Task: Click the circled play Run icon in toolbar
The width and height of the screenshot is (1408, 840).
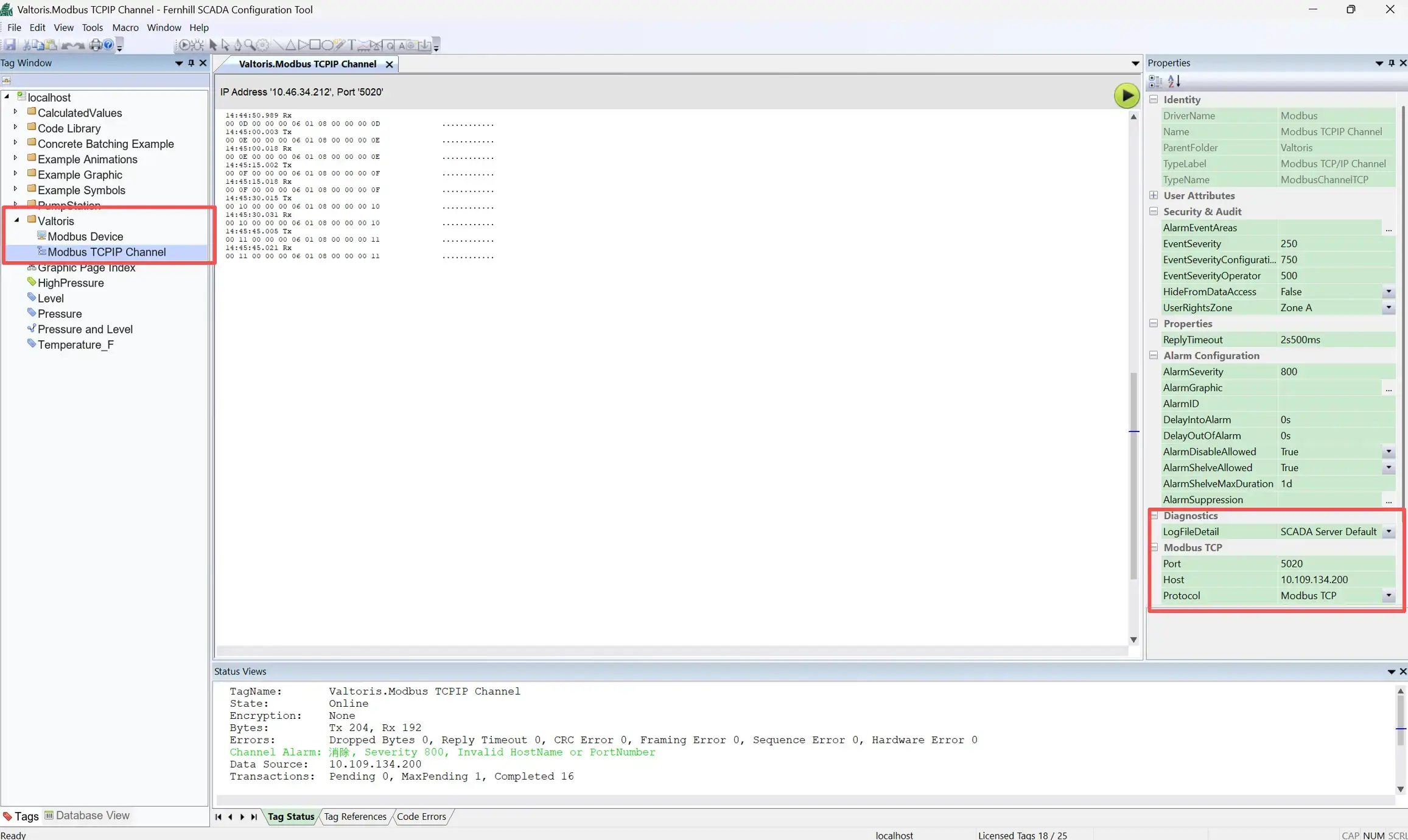Action: coord(184,45)
